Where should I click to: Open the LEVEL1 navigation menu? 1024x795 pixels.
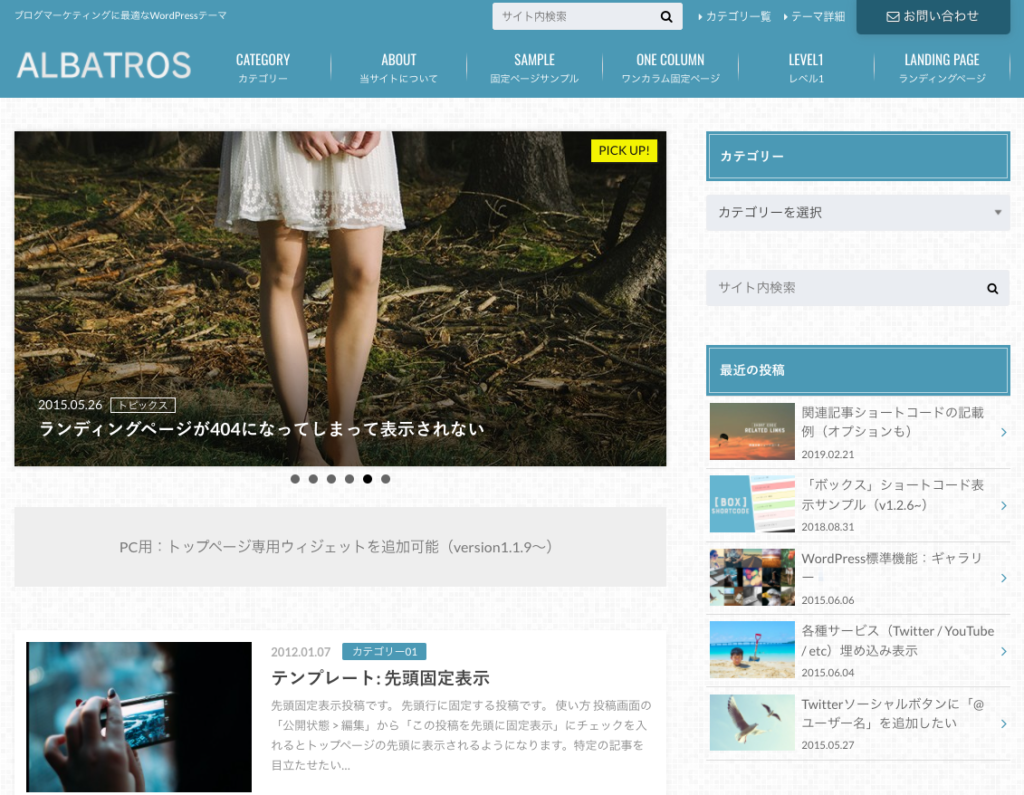click(806, 67)
